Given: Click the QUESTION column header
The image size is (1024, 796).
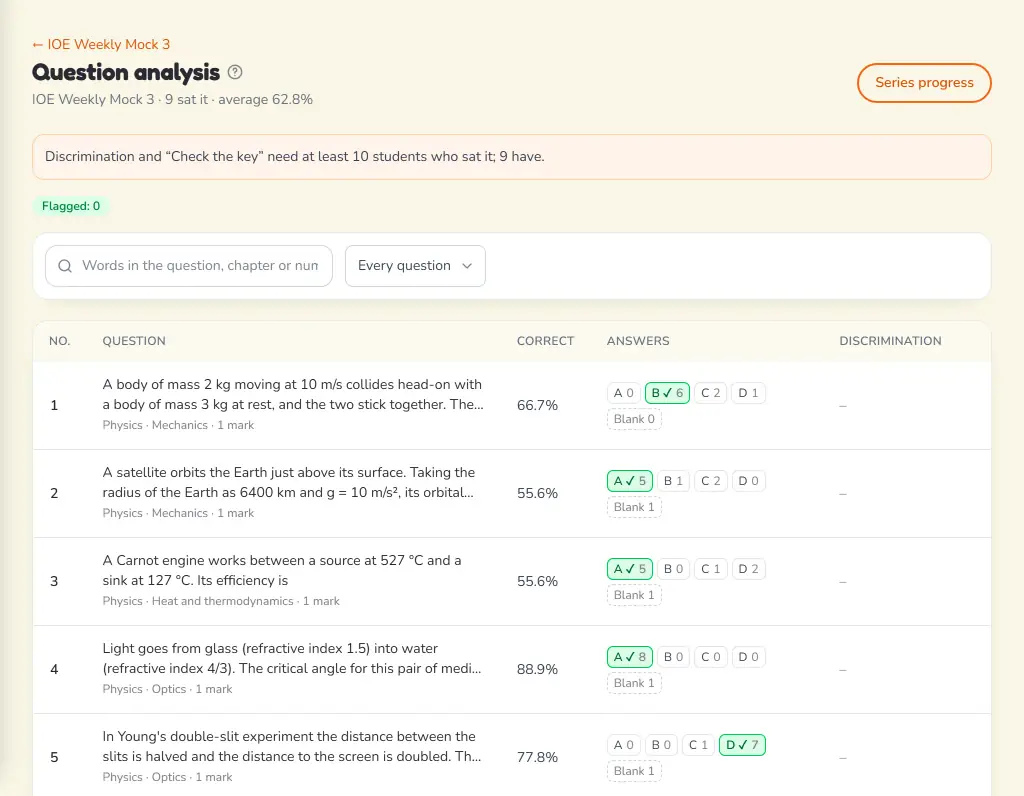Looking at the screenshot, I should pos(134,341).
